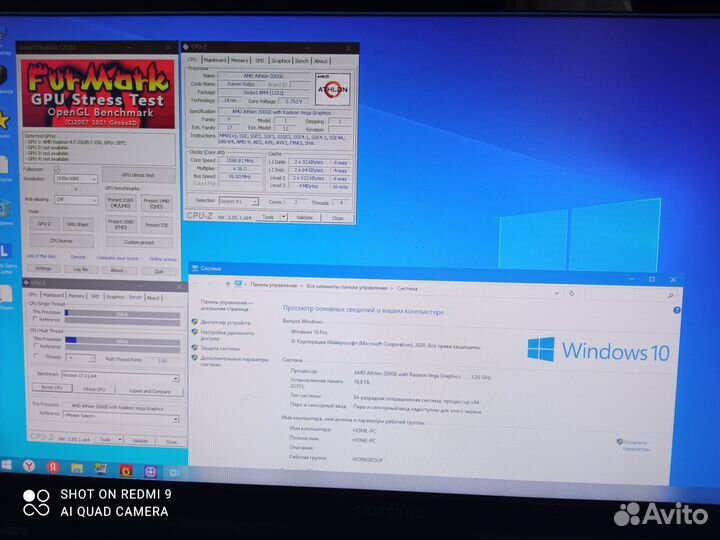Open the Online scores link in FurMark
The height and width of the screenshot is (540, 720).
click(163, 259)
